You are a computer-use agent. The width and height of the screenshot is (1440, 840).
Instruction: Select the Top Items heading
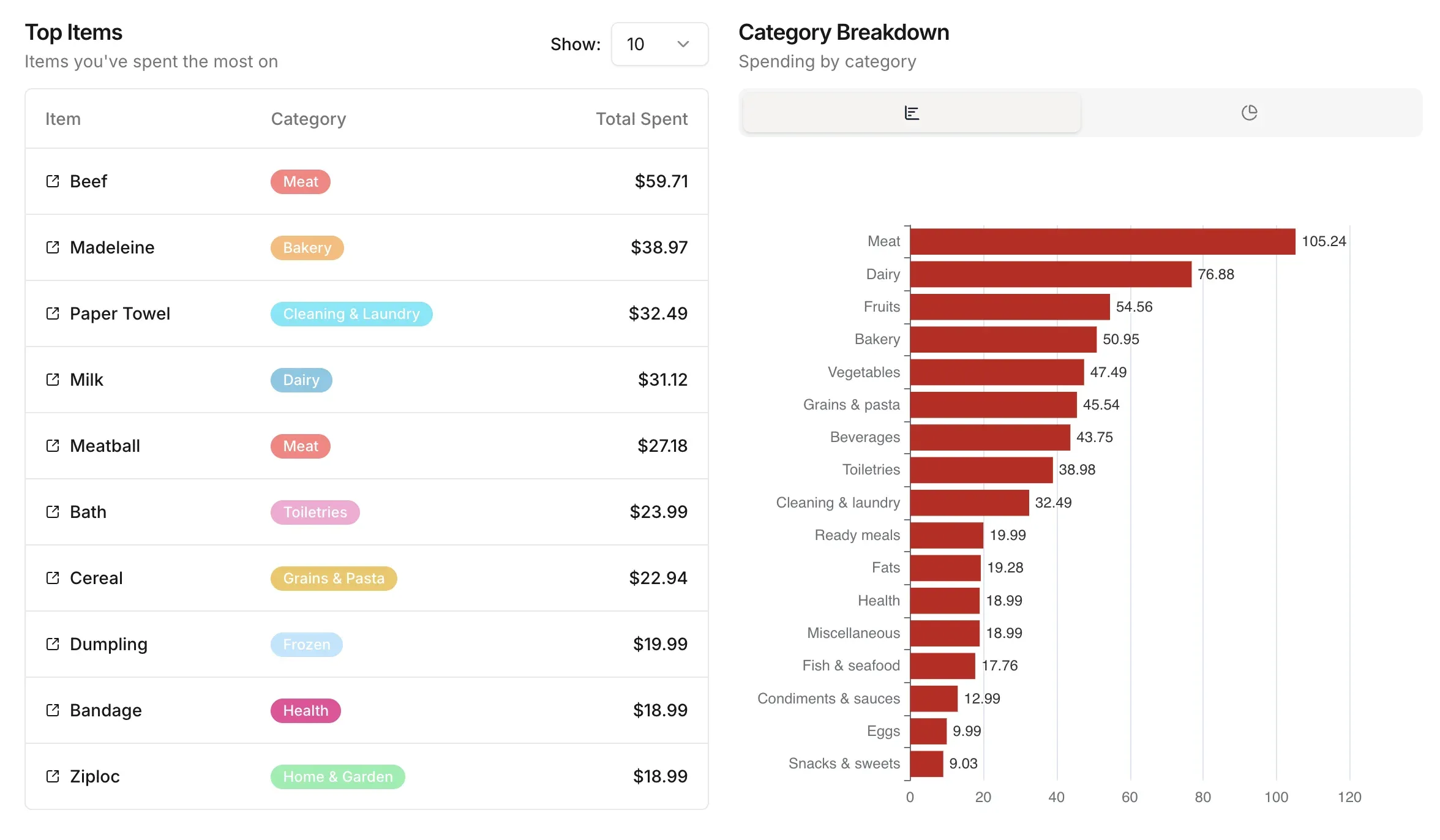(73, 32)
